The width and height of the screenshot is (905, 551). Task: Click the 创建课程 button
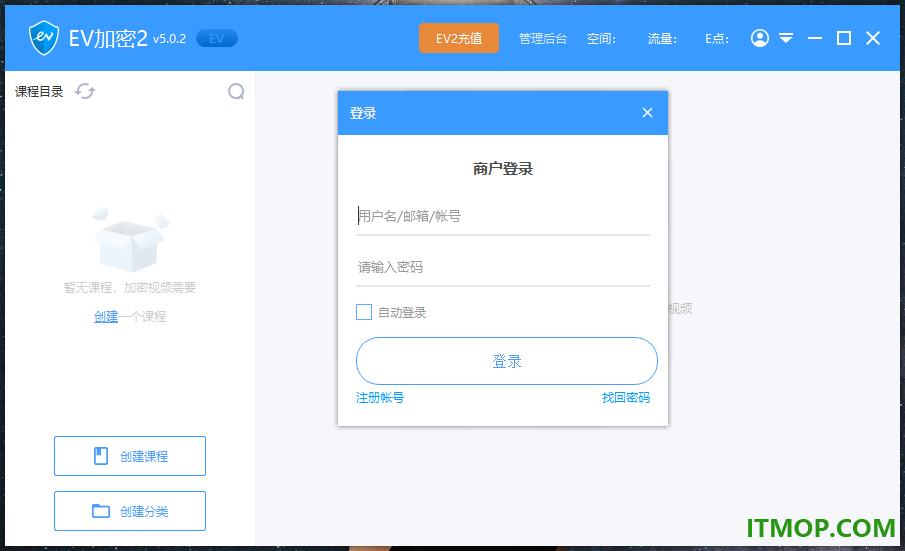130,456
